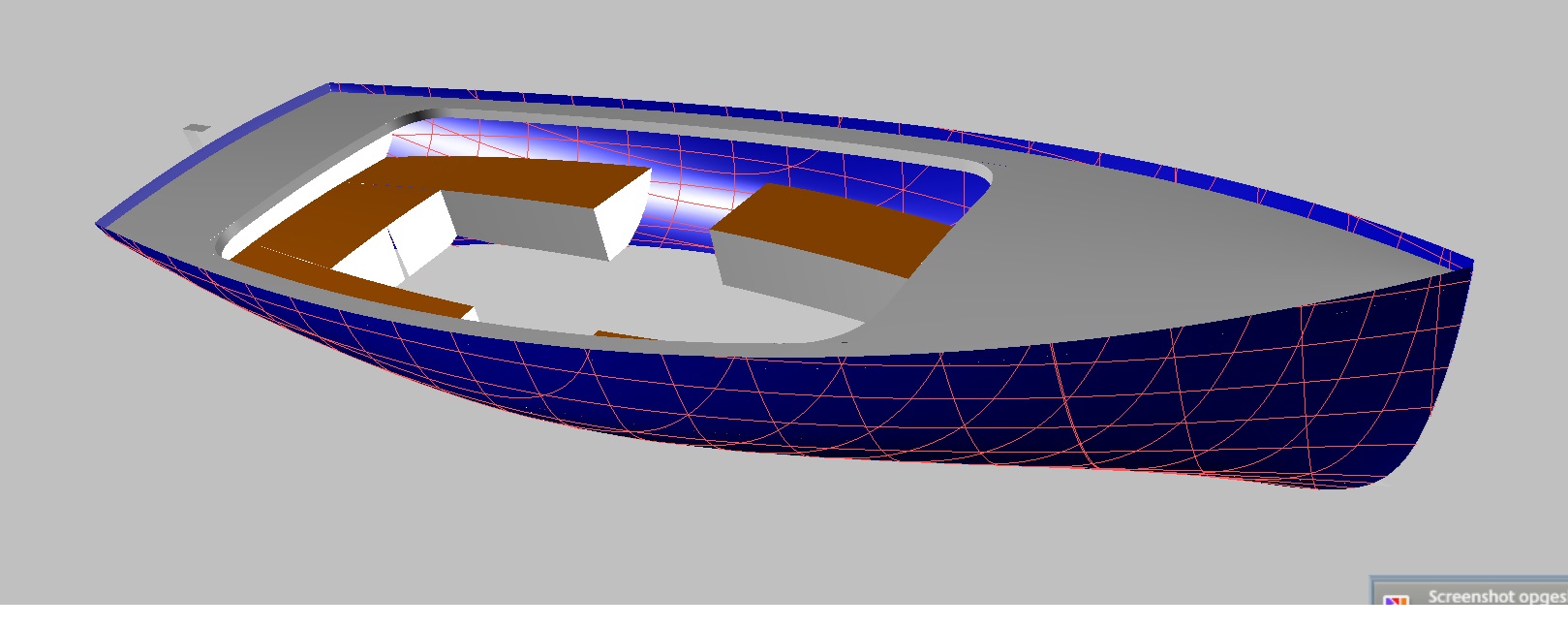Viewport: 1568px width, 628px height.
Task: Select the white end face of the U-shaped seat
Action: click(x=622, y=215)
